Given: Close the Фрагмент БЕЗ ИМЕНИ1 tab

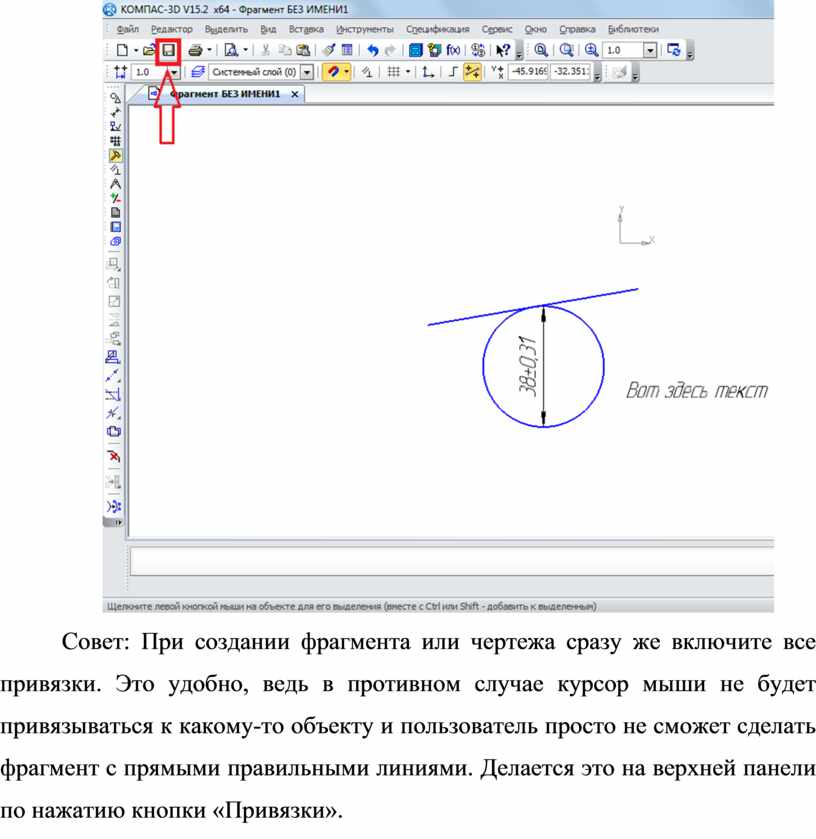Looking at the screenshot, I should (293, 94).
